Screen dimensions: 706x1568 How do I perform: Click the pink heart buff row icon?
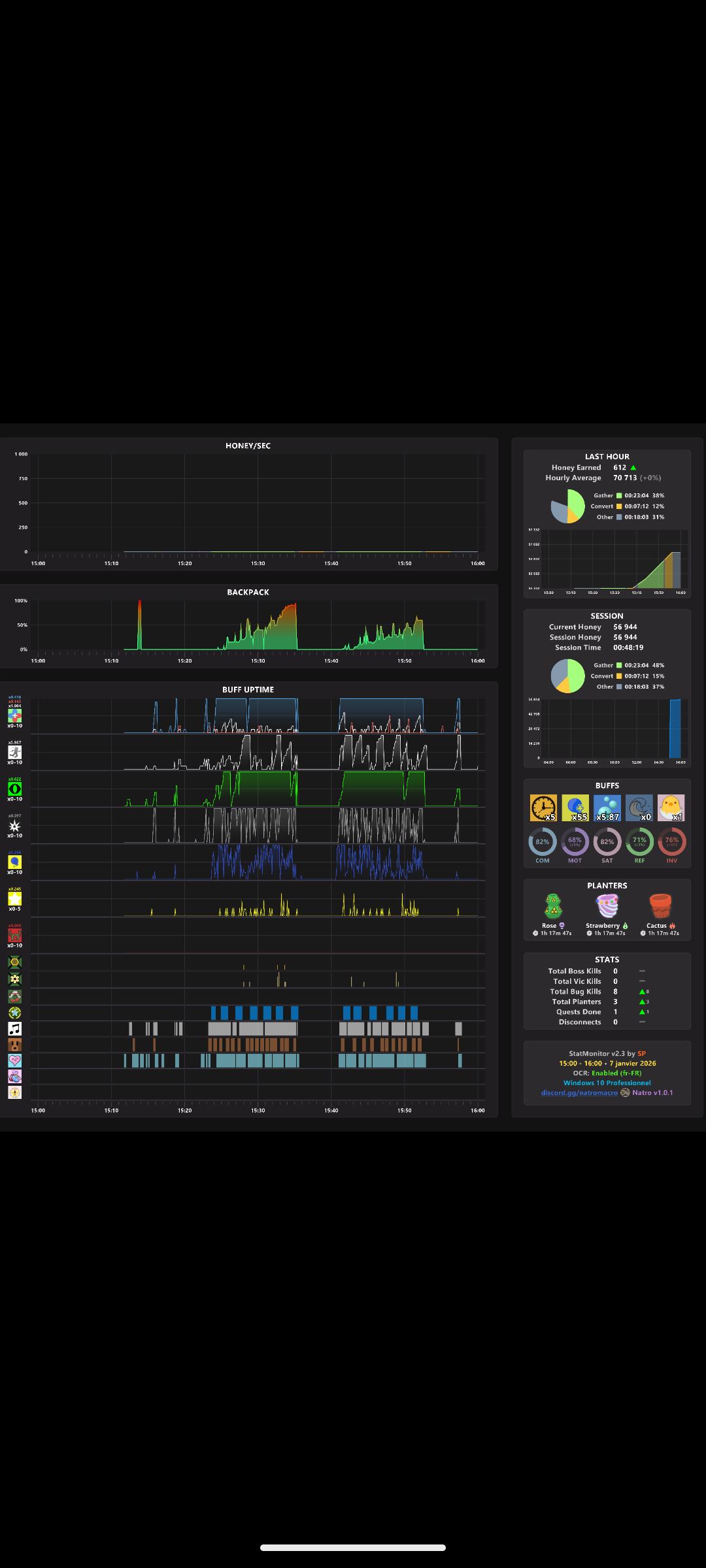point(15,1060)
